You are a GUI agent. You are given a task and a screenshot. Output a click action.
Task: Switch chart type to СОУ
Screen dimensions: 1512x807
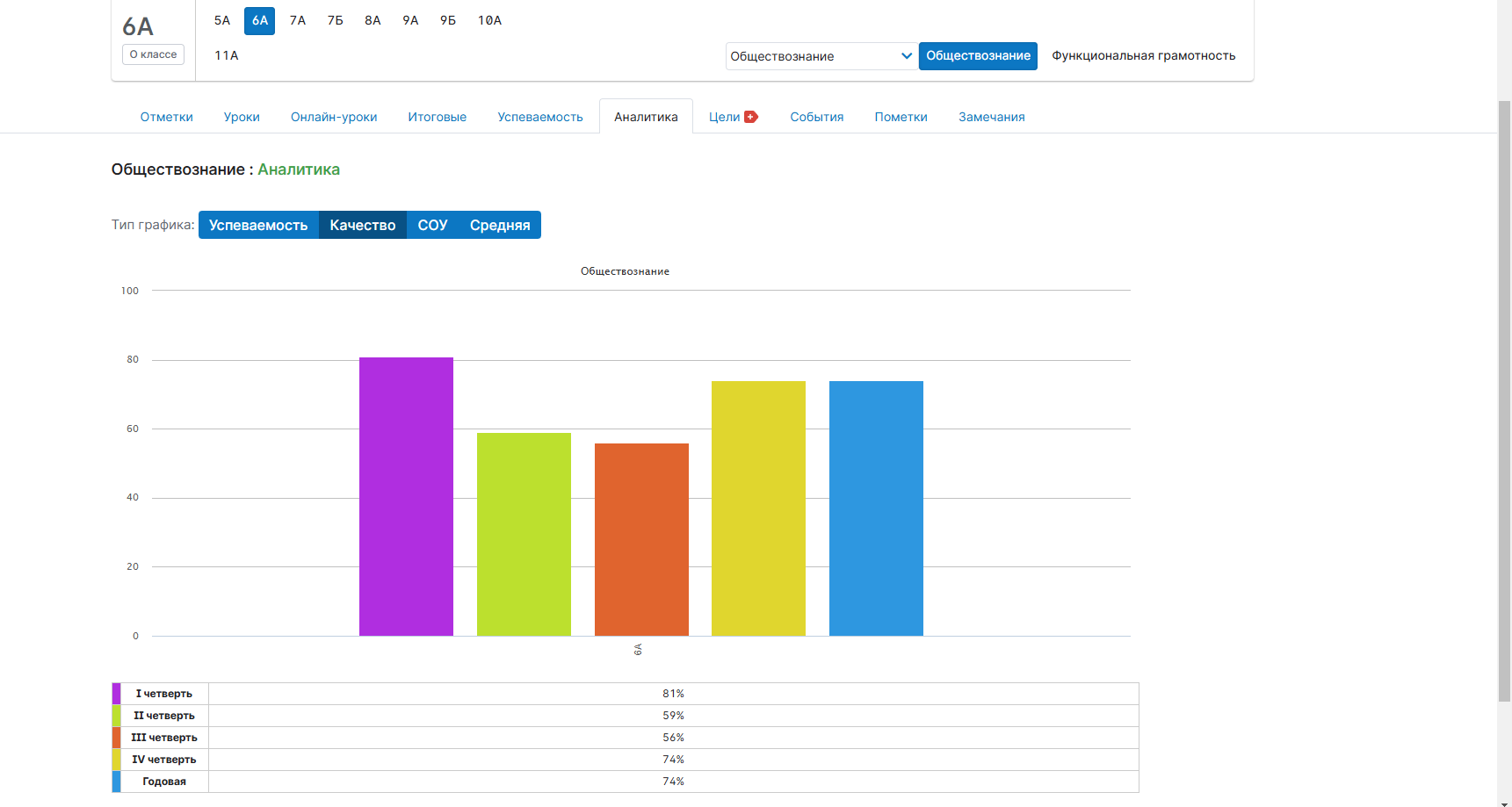432,225
